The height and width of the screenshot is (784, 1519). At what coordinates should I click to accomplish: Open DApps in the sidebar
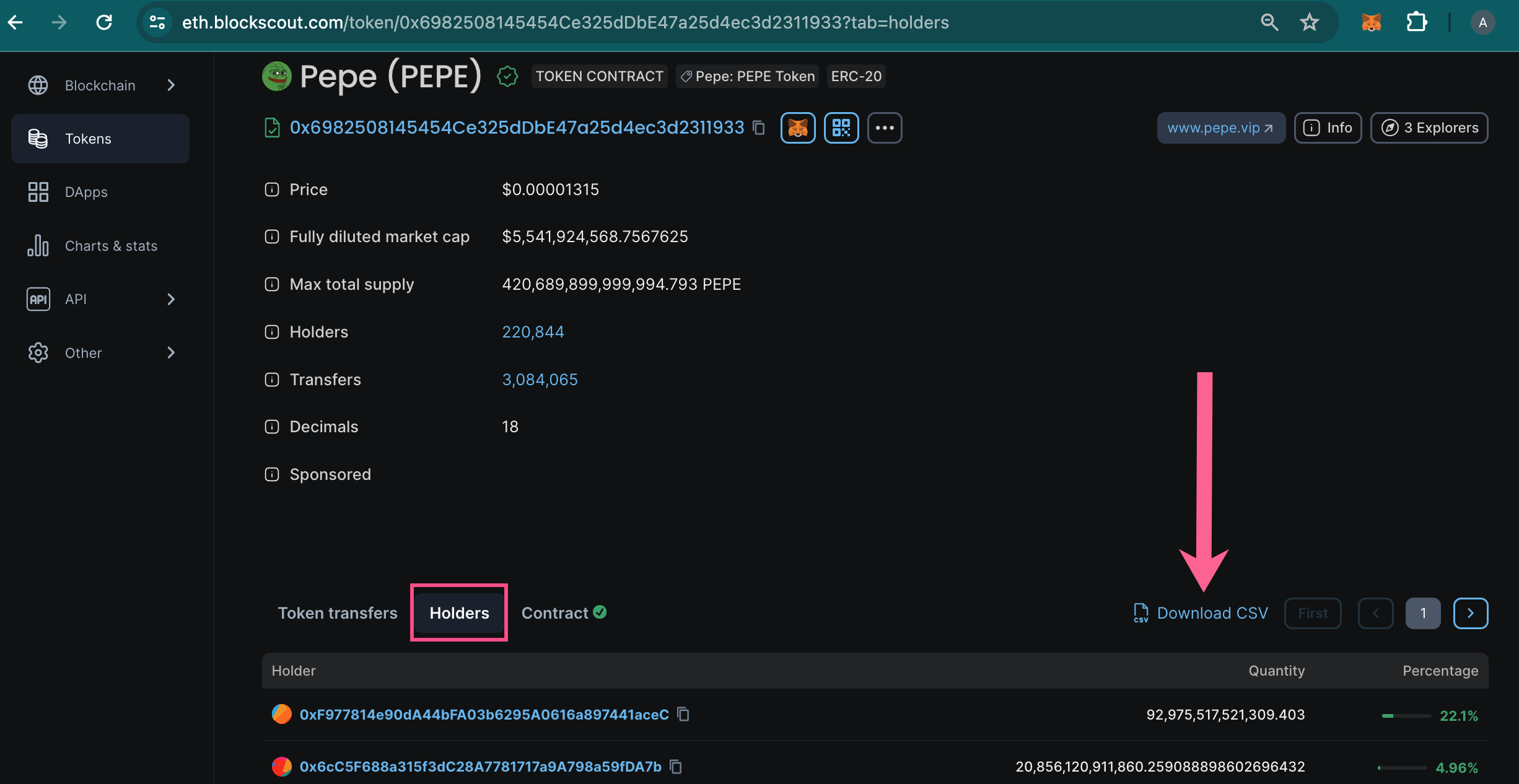[100, 192]
